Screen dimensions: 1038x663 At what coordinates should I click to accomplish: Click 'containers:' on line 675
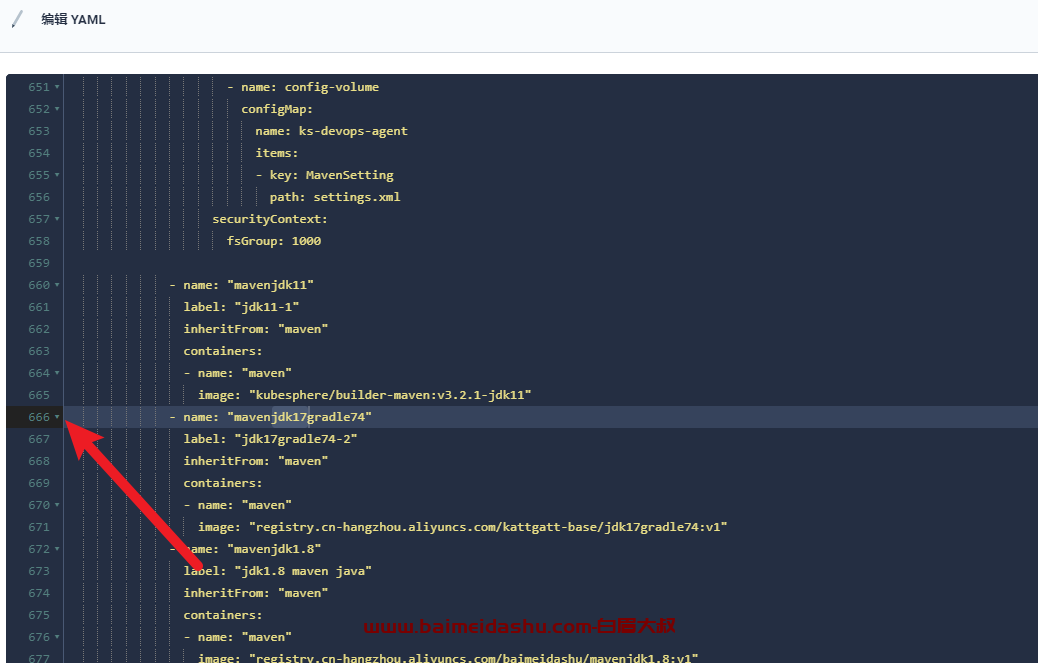pos(222,615)
